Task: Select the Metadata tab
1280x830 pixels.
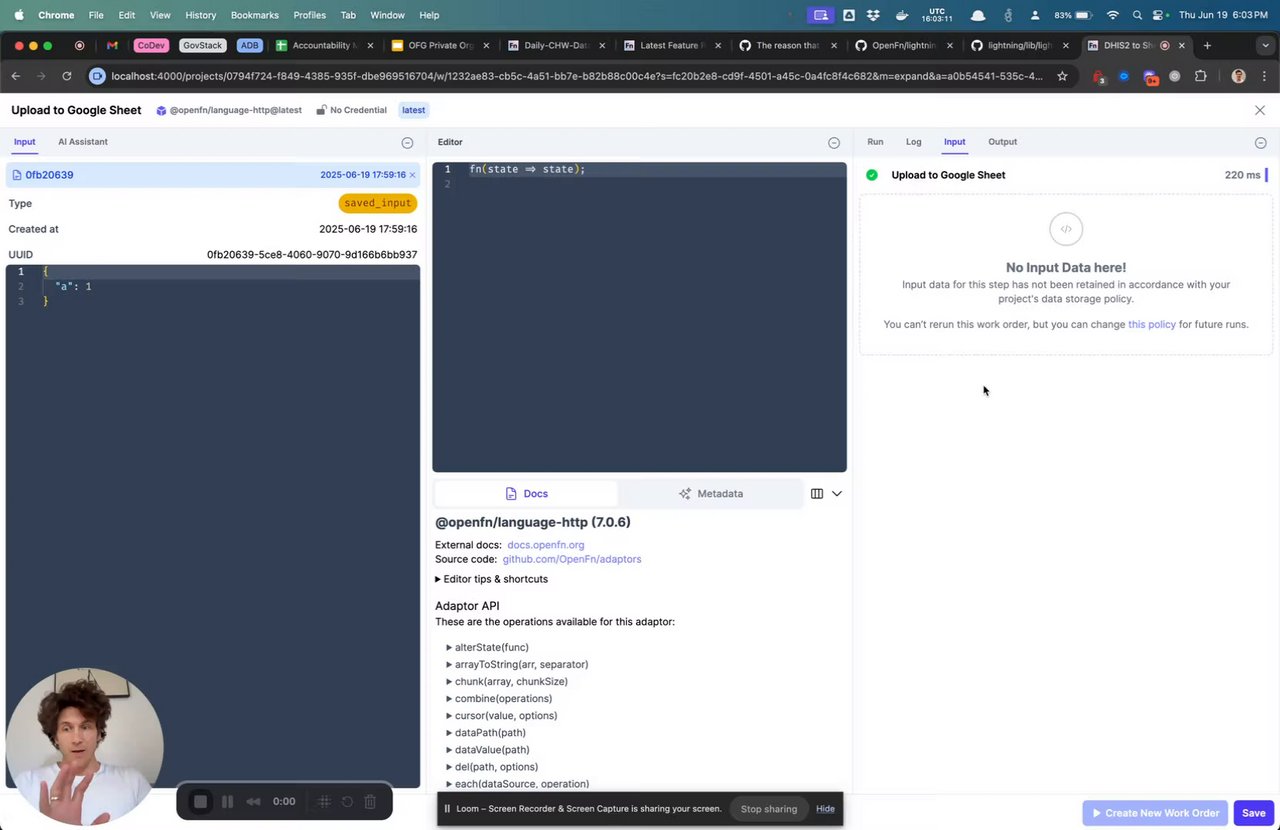Action: [x=711, y=494]
